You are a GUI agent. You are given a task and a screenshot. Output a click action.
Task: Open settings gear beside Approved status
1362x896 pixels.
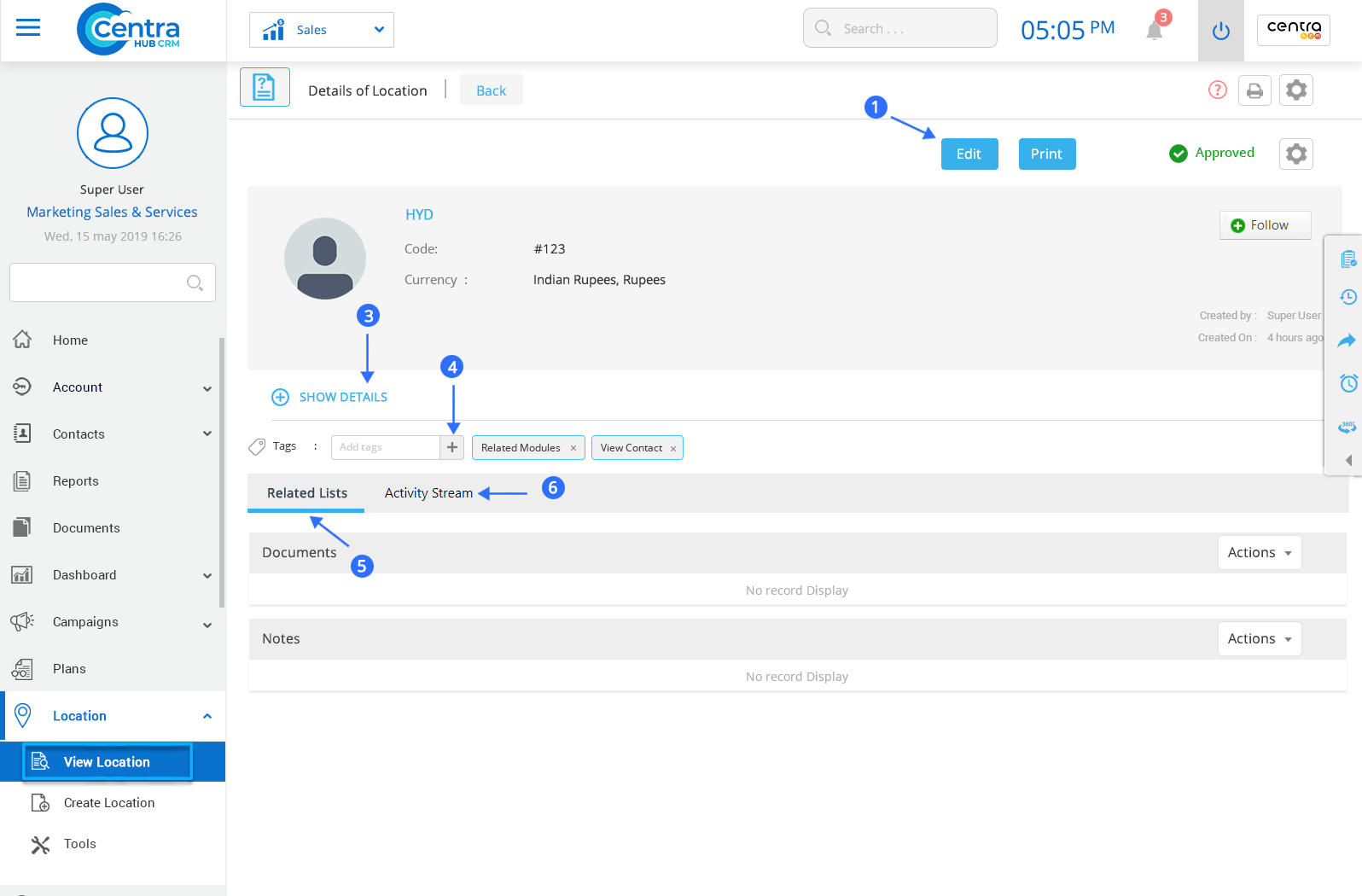pos(1295,154)
